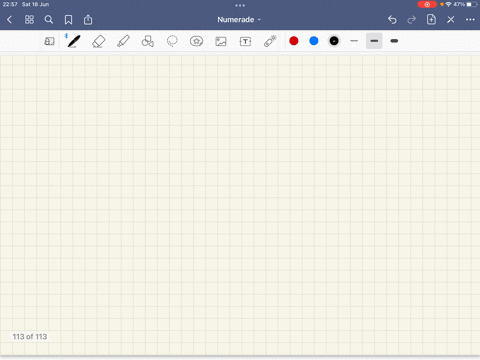The width and height of the screenshot is (480, 360).
Task: Choose the blue pen color
Action: [x=314, y=41]
